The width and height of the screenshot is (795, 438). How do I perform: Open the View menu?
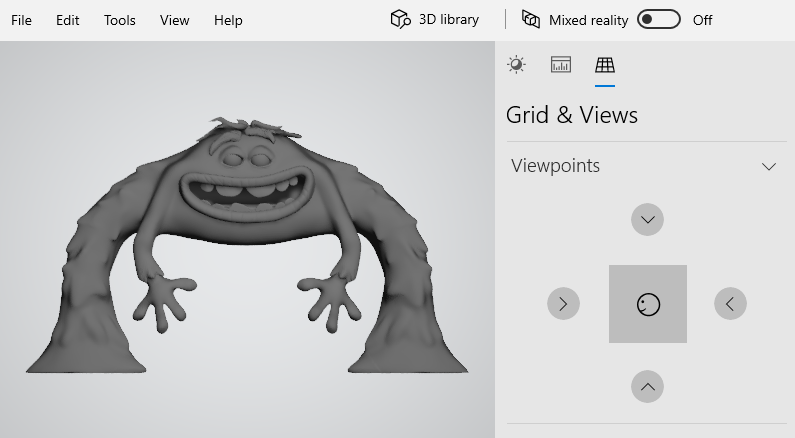tap(174, 20)
